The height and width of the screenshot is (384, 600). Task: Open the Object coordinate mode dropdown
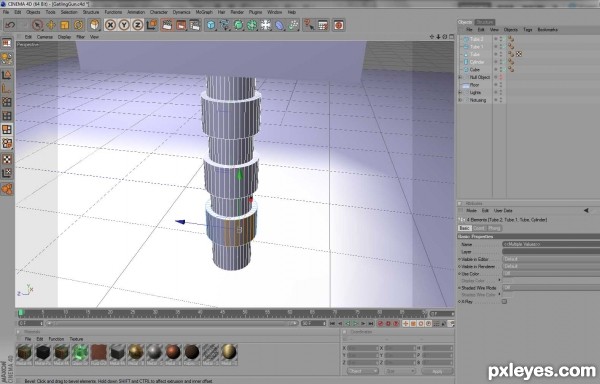click(x=363, y=371)
